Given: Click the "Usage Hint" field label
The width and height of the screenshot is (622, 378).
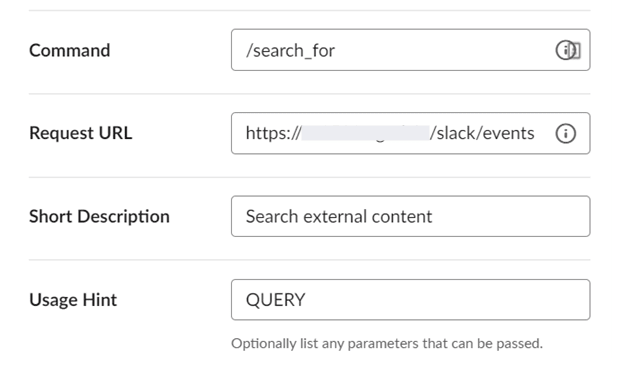Looking at the screenshot, I should (x=73, y=299).
